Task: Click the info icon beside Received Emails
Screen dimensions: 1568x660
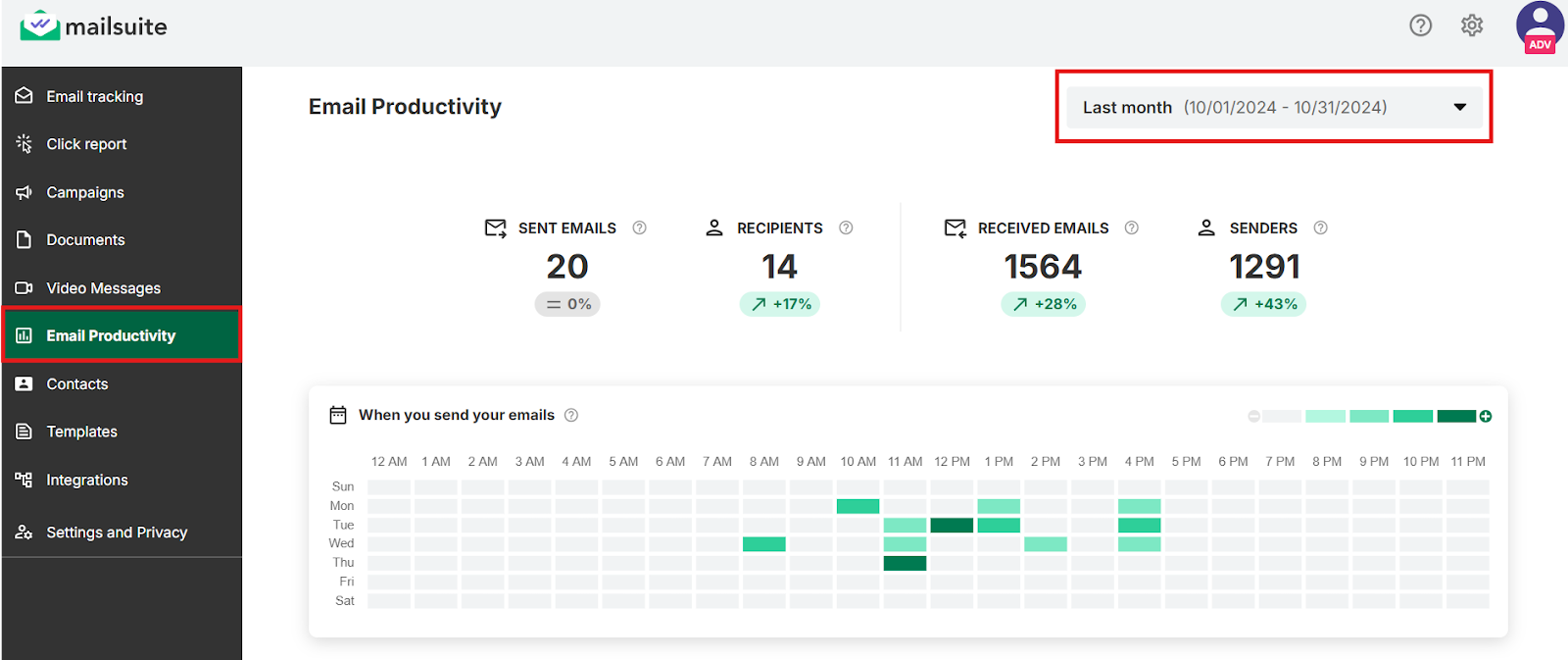Action: point(1131,228)
